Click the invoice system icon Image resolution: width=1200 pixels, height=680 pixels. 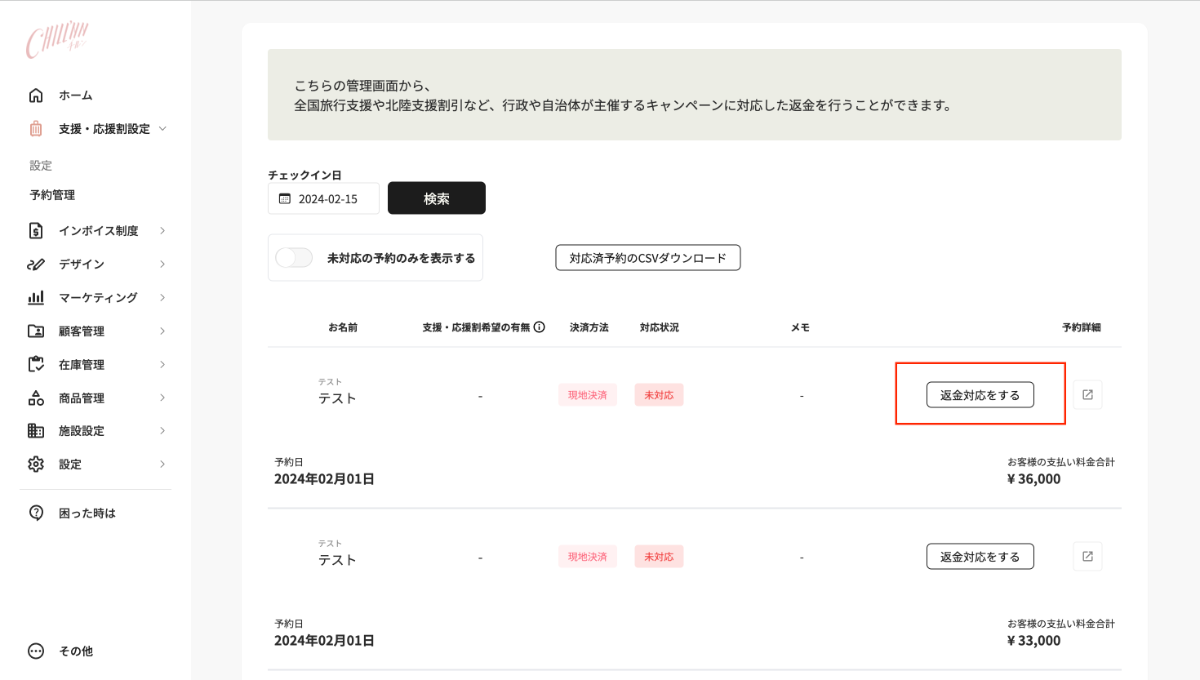(x=36, y=231)
